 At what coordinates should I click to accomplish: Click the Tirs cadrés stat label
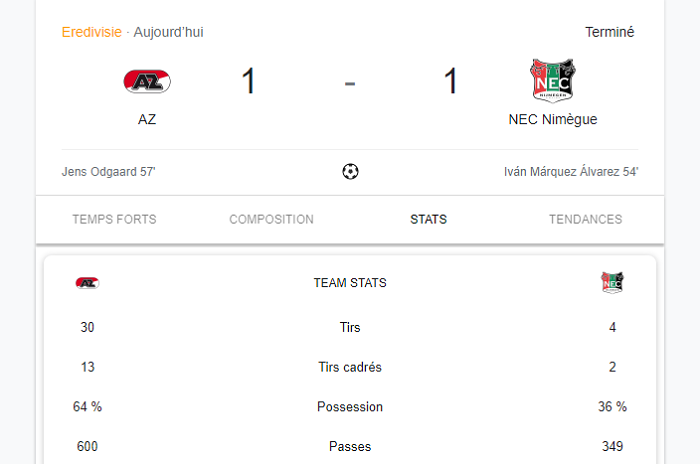(x=350, y=367)
